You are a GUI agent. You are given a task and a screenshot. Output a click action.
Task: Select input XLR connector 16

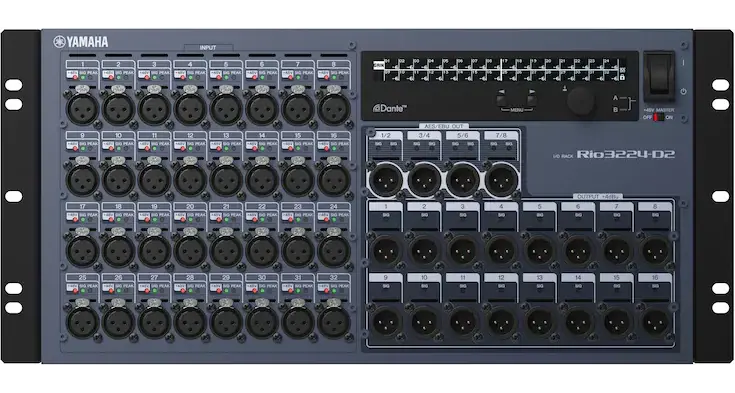pyautogui.click(x=334, y=180)
